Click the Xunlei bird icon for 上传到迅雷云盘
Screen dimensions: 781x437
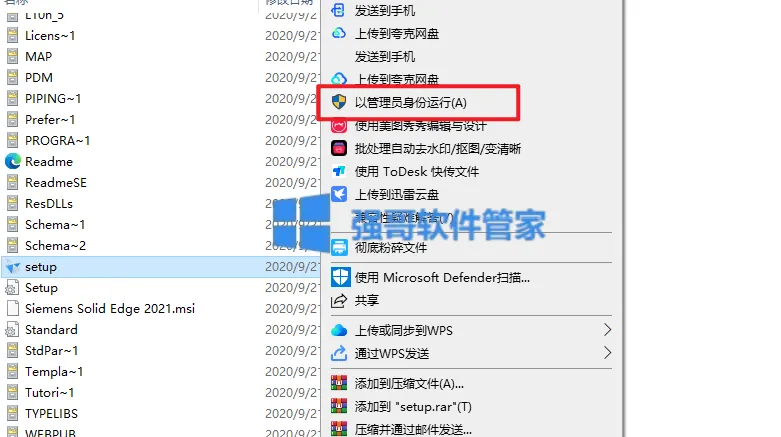339,194
